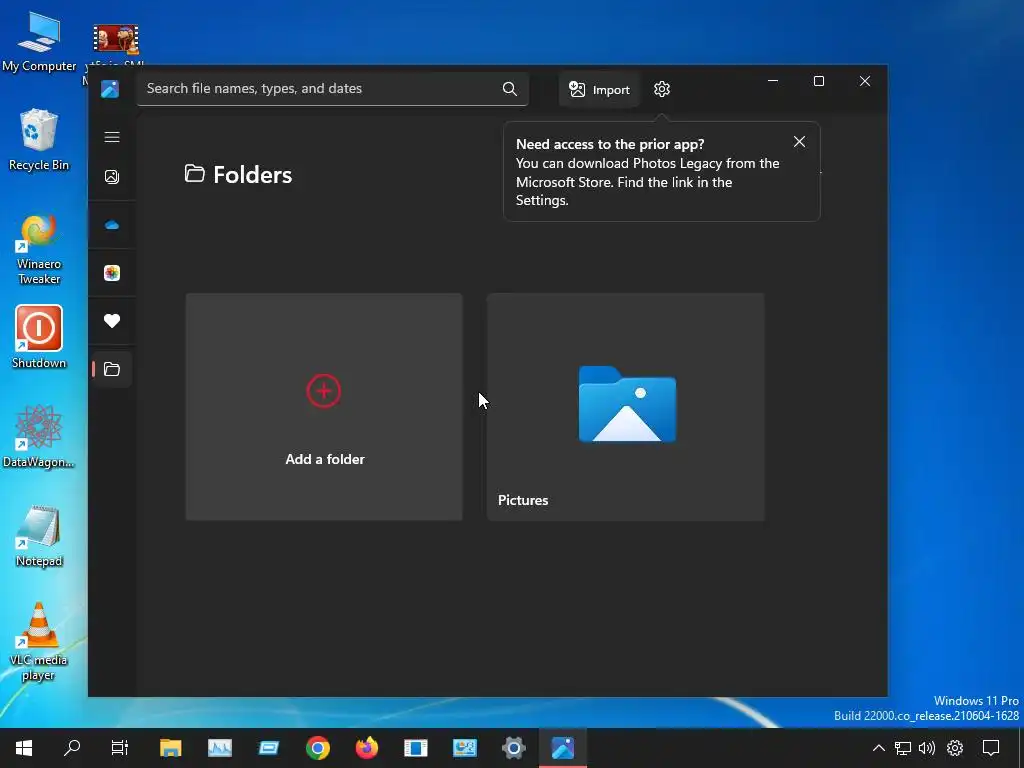Screen dimensions: 1024x768
Task: Dismiss the Photos Legacy tip popup
Action: click(799, 142)
